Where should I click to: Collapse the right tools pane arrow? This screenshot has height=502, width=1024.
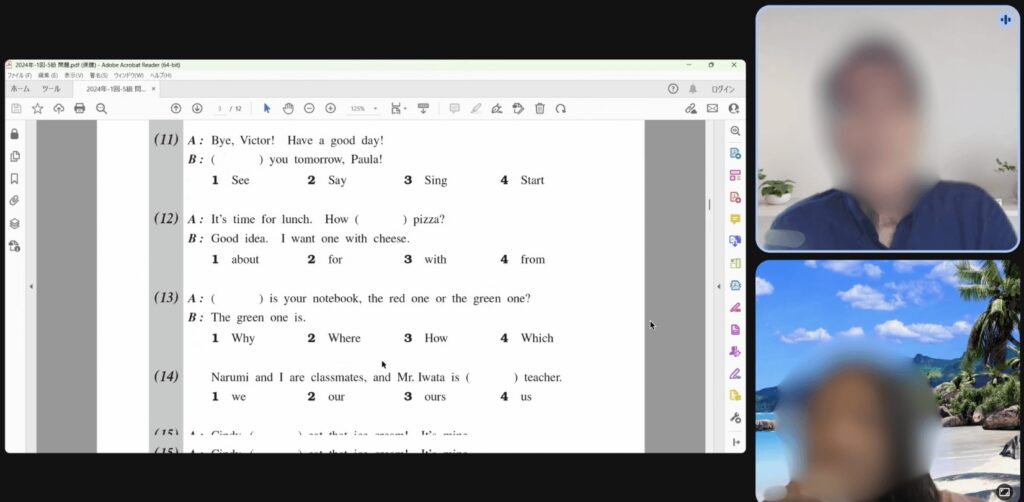[x=718, y=287]
